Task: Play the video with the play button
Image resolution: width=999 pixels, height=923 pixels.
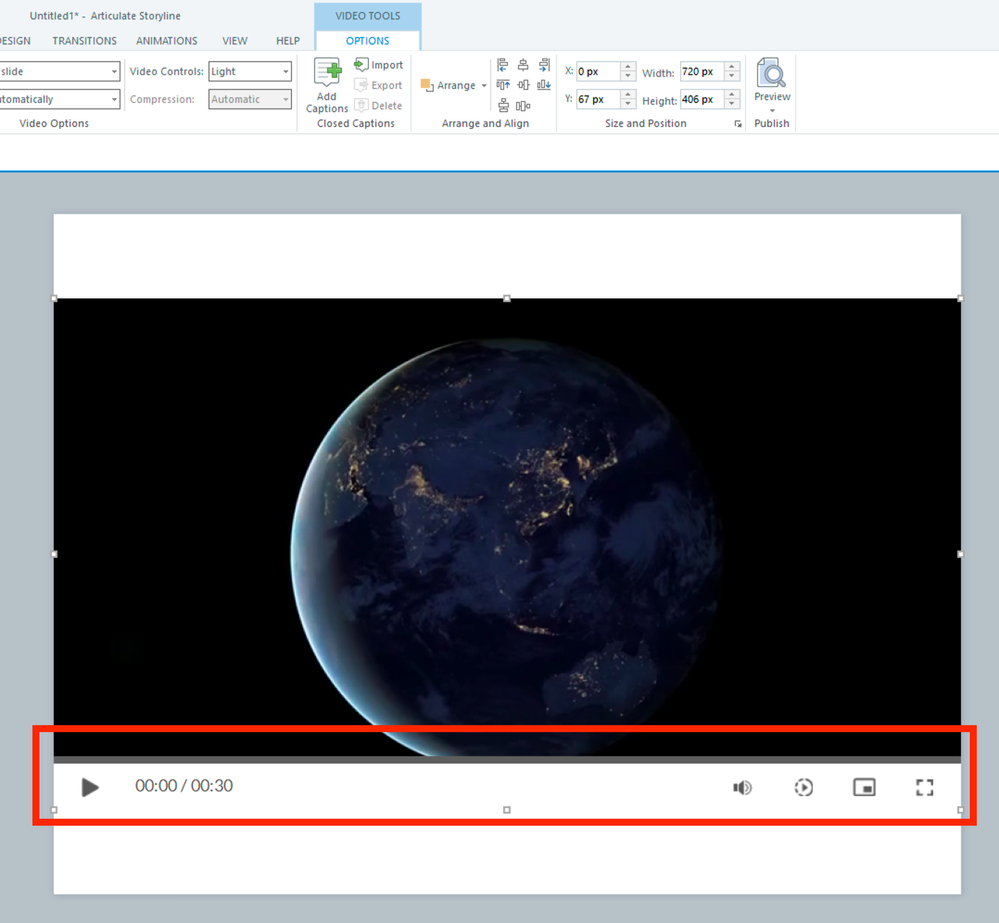Action: pos(90,787)
